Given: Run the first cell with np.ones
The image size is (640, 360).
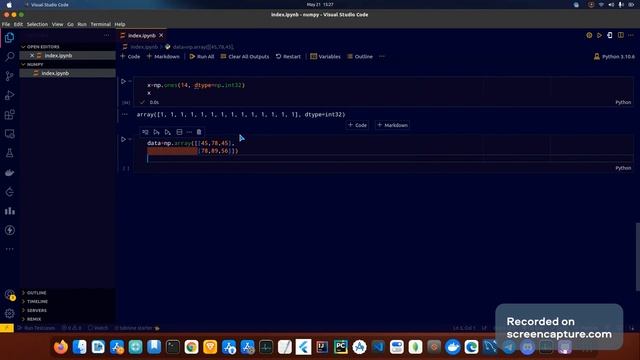Looking at the screenshot, I should (123, 81).
